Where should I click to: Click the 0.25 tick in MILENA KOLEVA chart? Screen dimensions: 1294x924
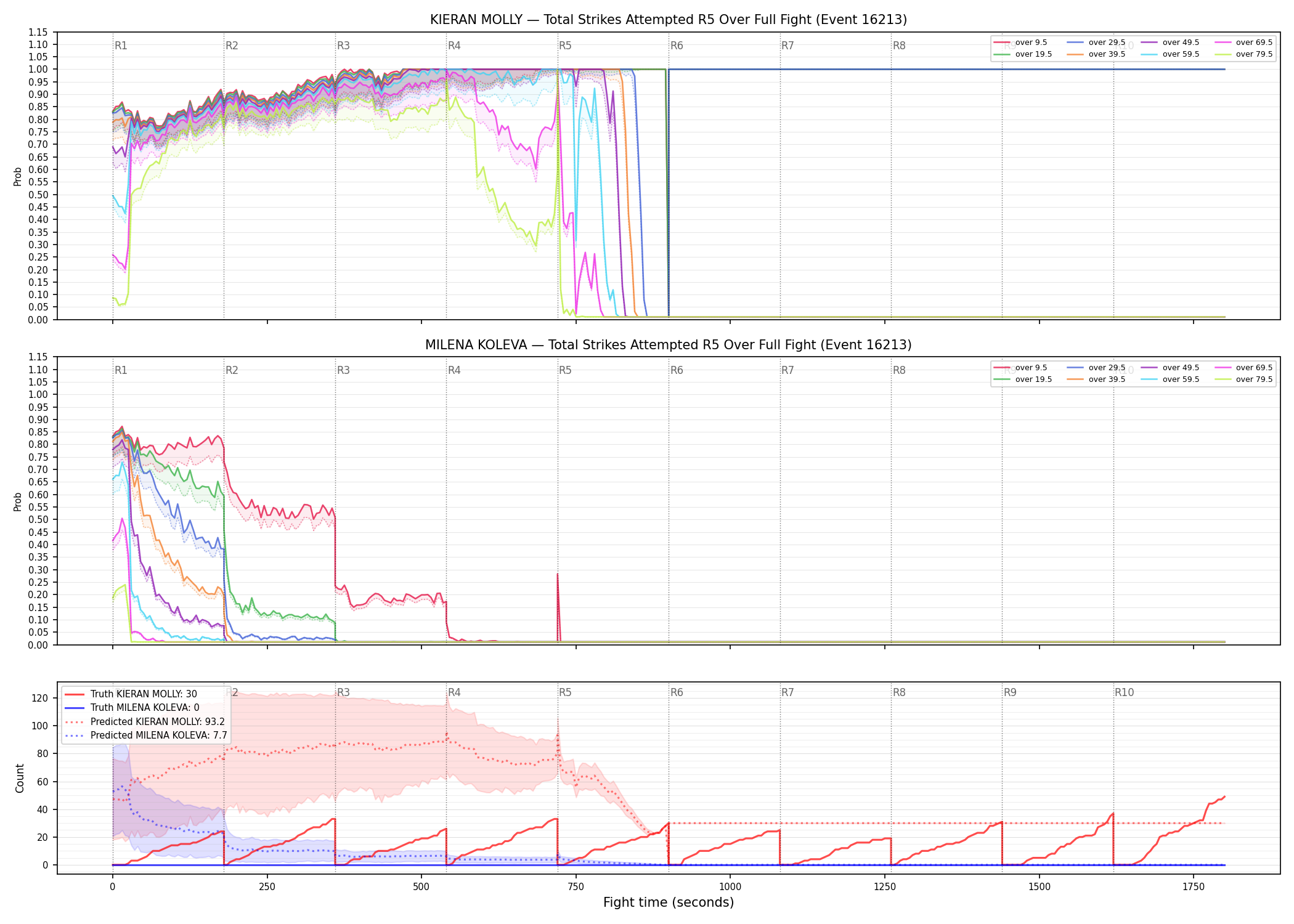point(38,582)
